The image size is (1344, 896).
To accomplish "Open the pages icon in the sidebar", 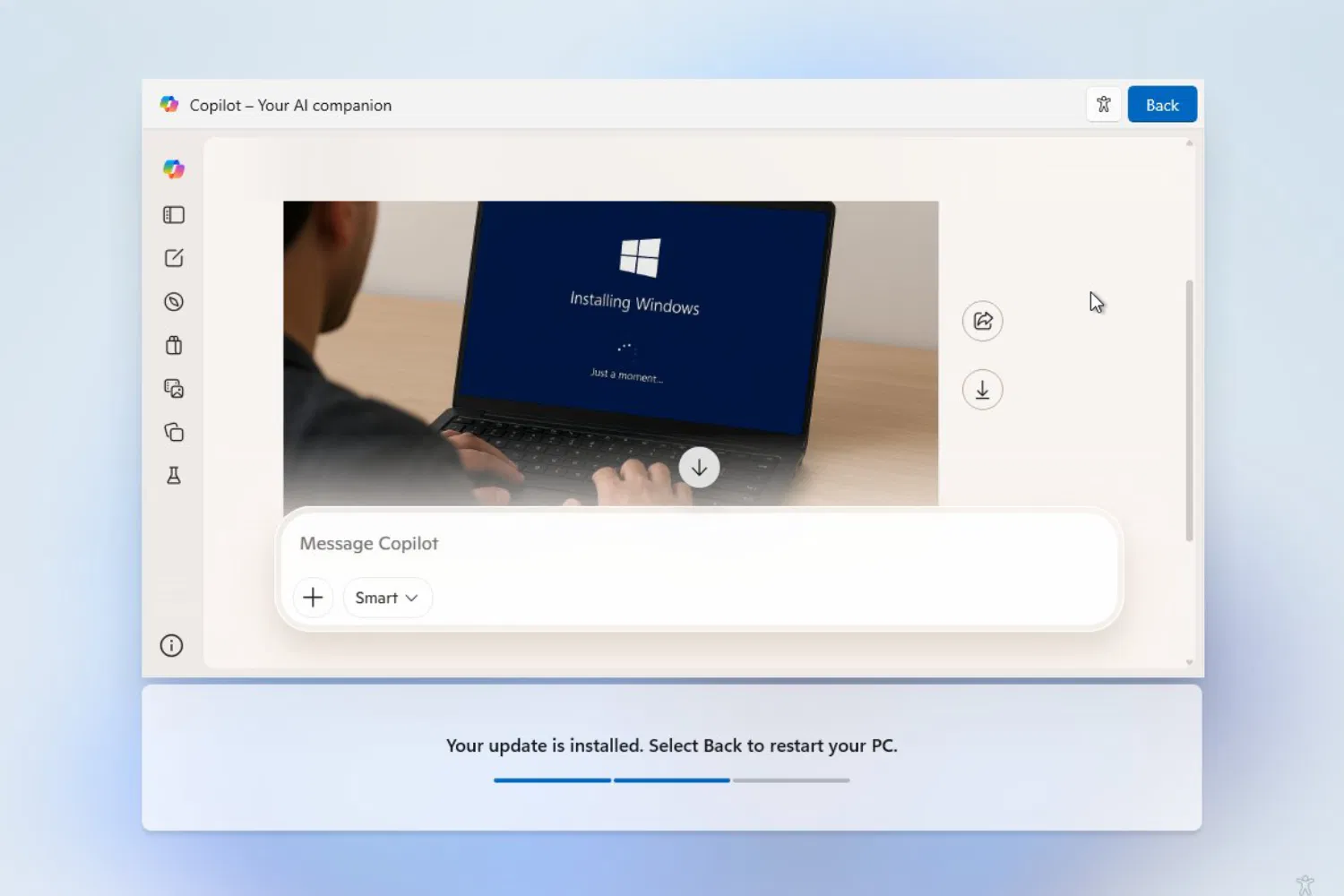I will 173,432.
